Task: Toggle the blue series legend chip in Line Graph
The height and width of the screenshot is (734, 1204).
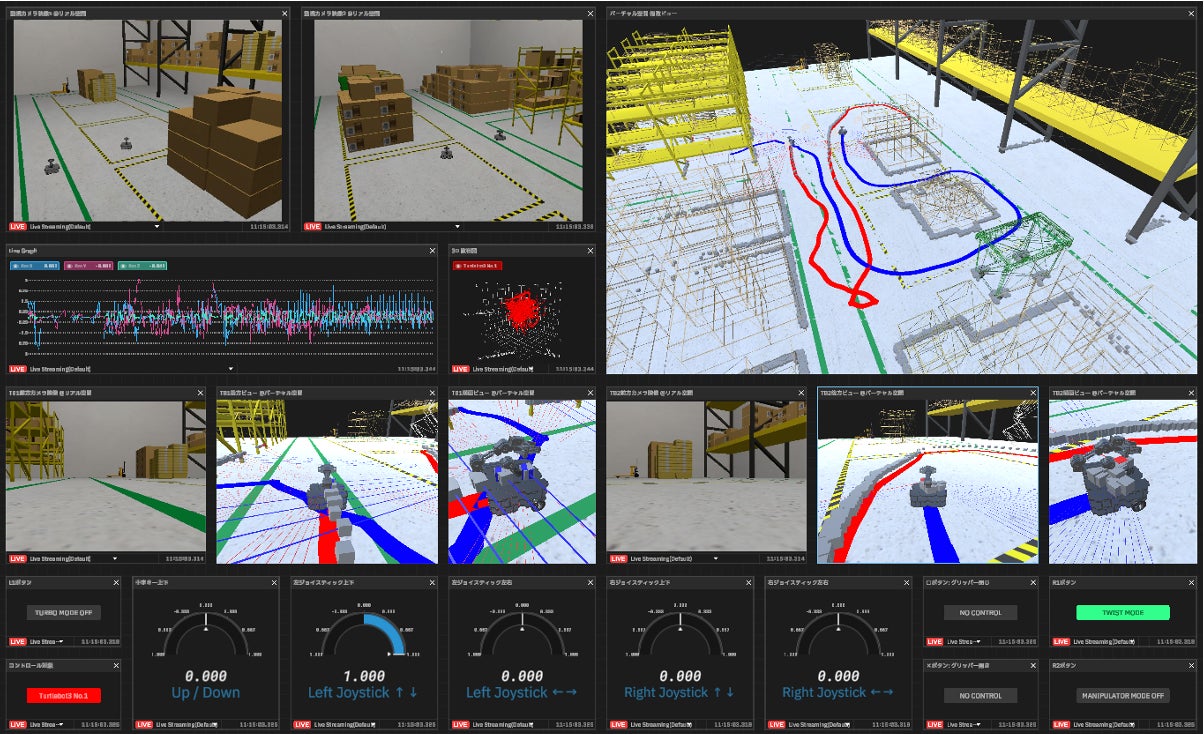Action: pos(33,266)
